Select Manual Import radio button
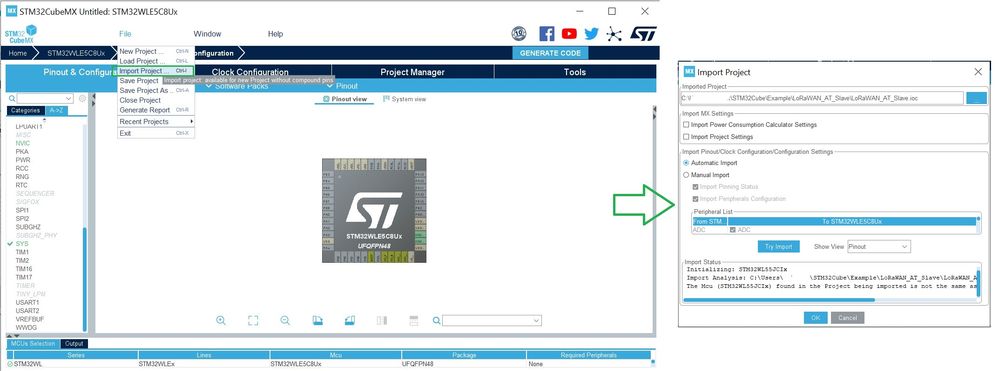Viewport: 999px width, 371px height. 686,175
